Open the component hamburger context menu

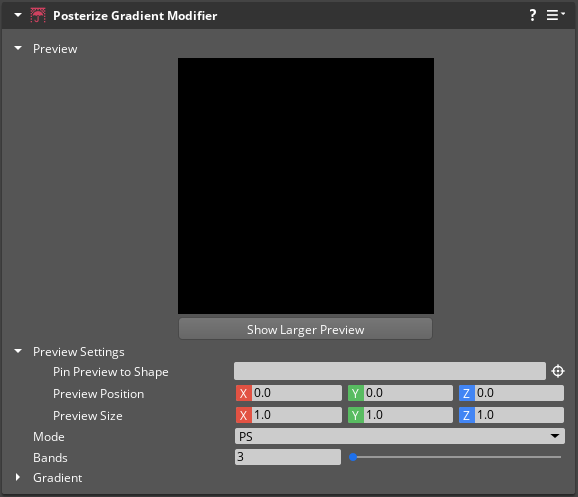click(x=555, y=15)
